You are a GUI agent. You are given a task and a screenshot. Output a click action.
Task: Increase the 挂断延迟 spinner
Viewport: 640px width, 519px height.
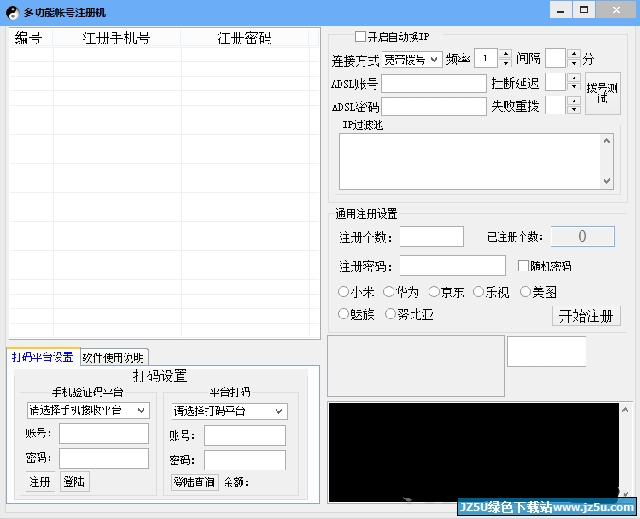tap(574, 78)
